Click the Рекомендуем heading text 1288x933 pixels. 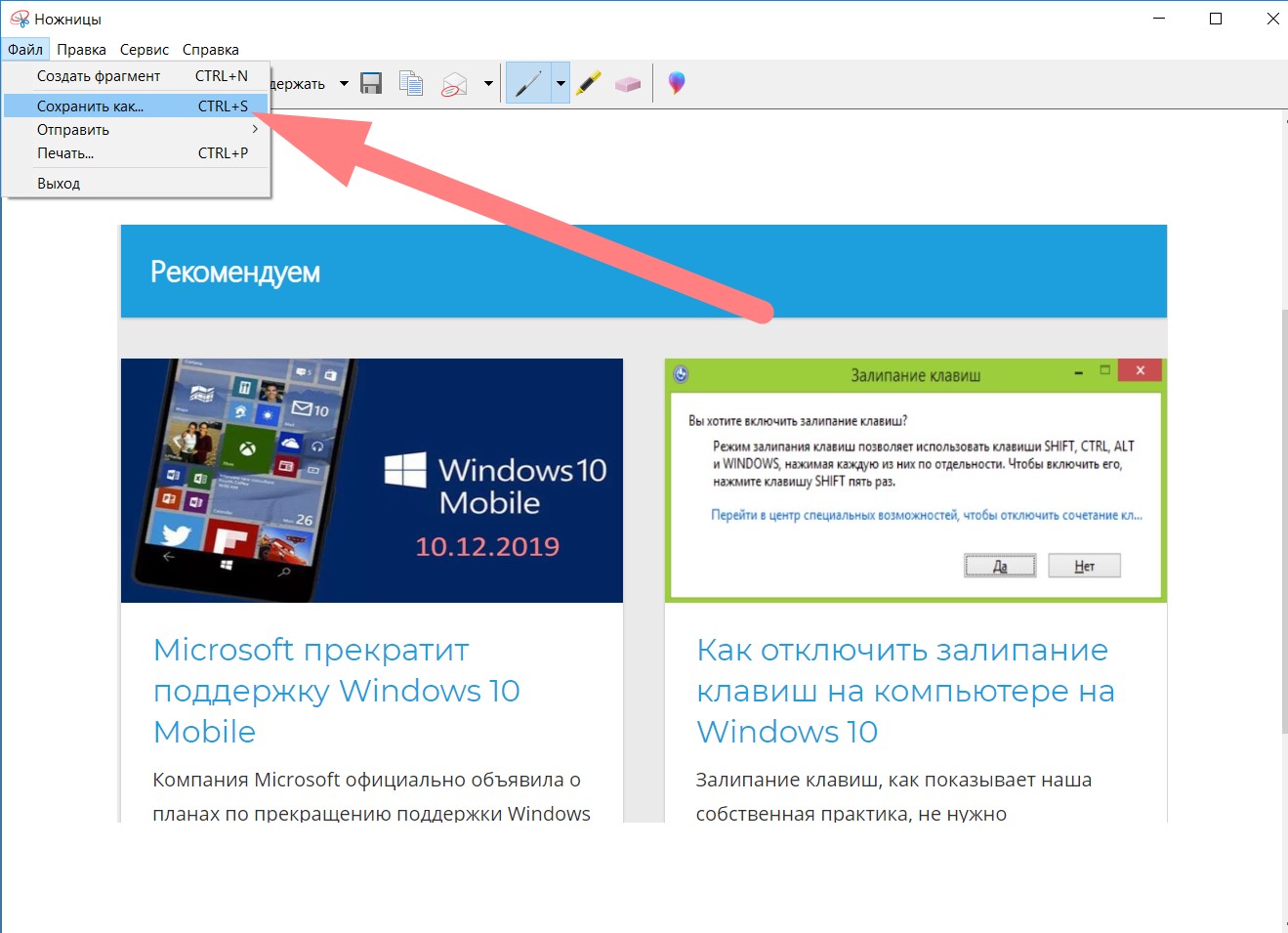[x=235, y=273]
